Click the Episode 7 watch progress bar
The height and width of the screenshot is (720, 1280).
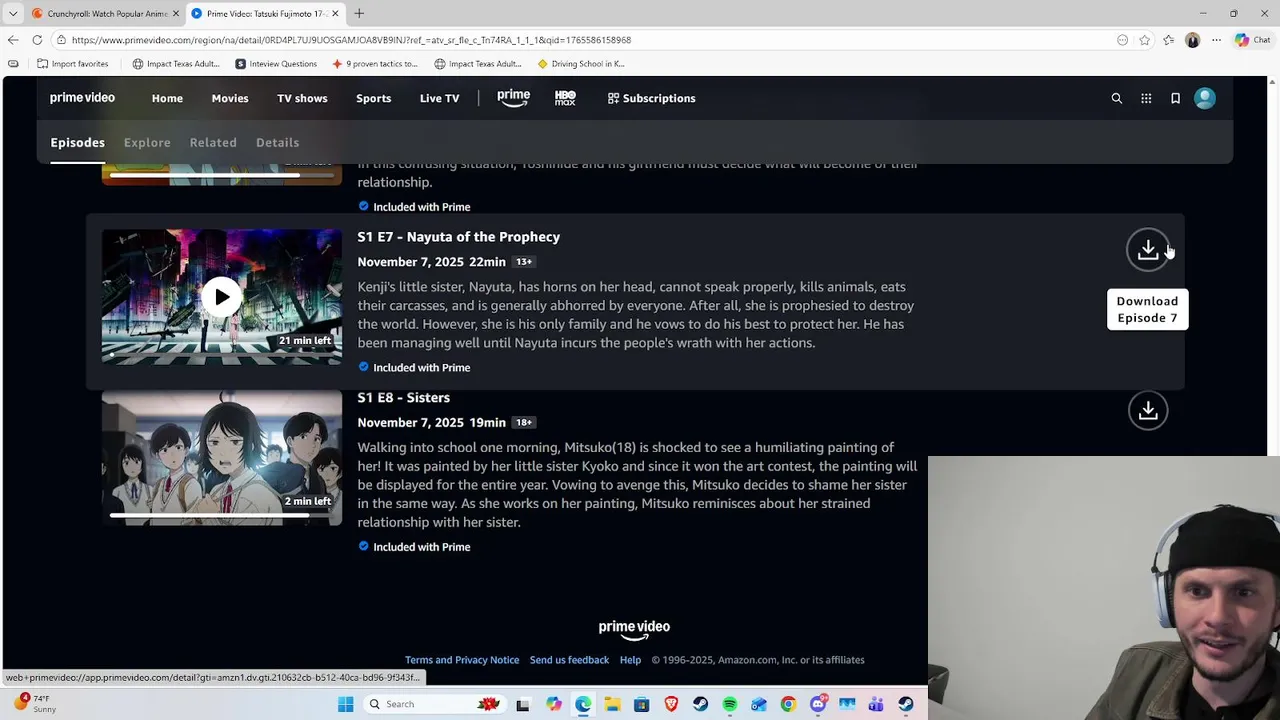coord(221,354)
